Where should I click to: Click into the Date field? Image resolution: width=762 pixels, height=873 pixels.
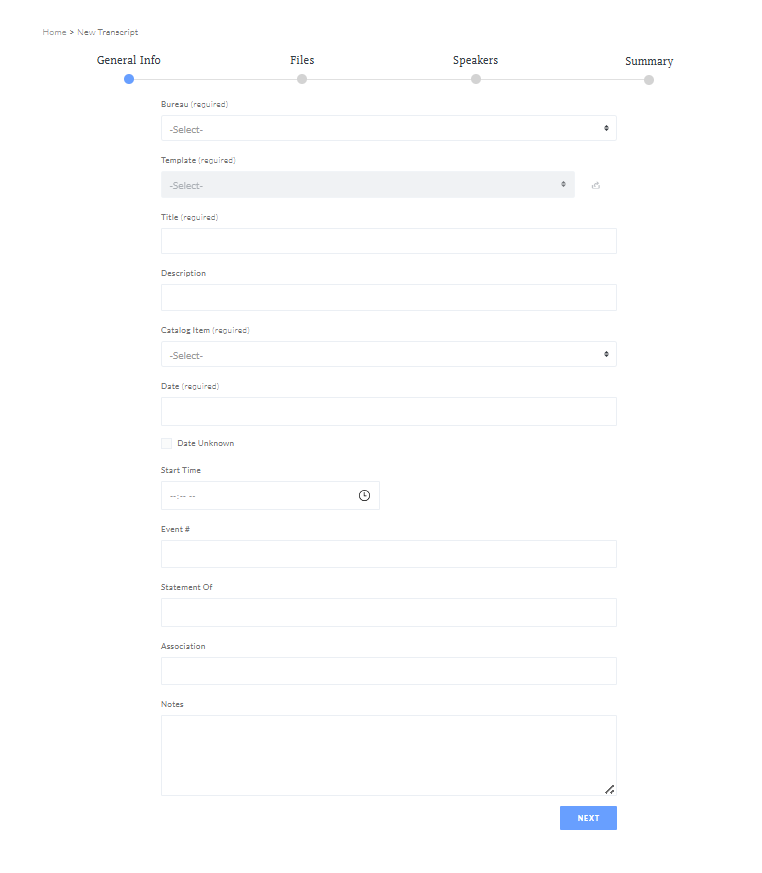coord(389,411)
